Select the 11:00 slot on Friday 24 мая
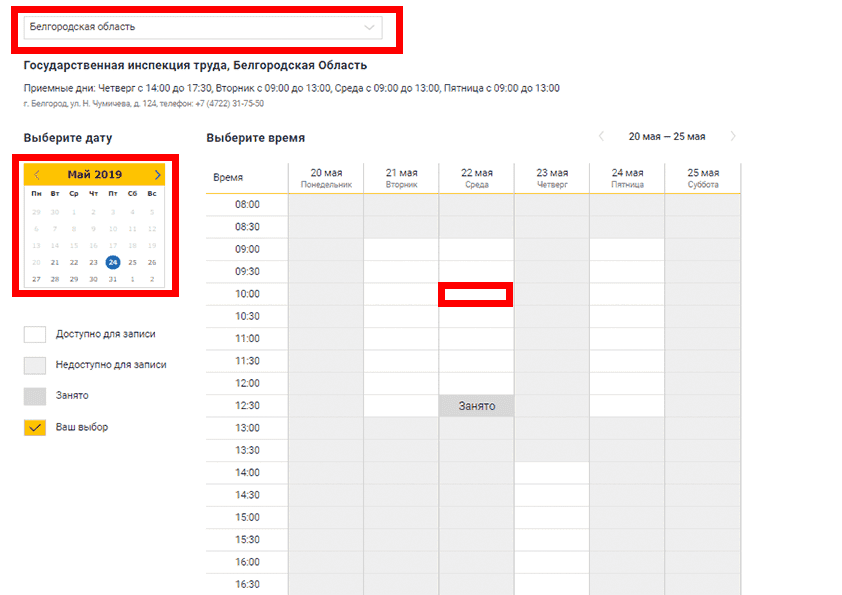Image resolution: width=842 pixels, height=595 pixels. click(626, 339)
